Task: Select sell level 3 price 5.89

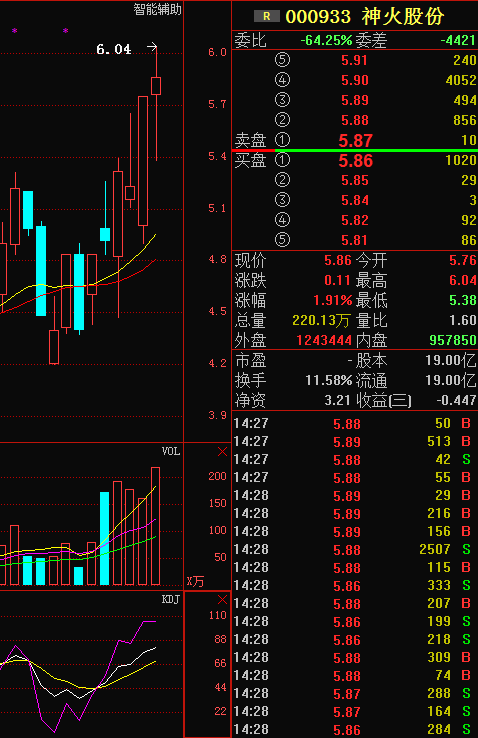Action: pyautogui.click(x=354, y=100)
